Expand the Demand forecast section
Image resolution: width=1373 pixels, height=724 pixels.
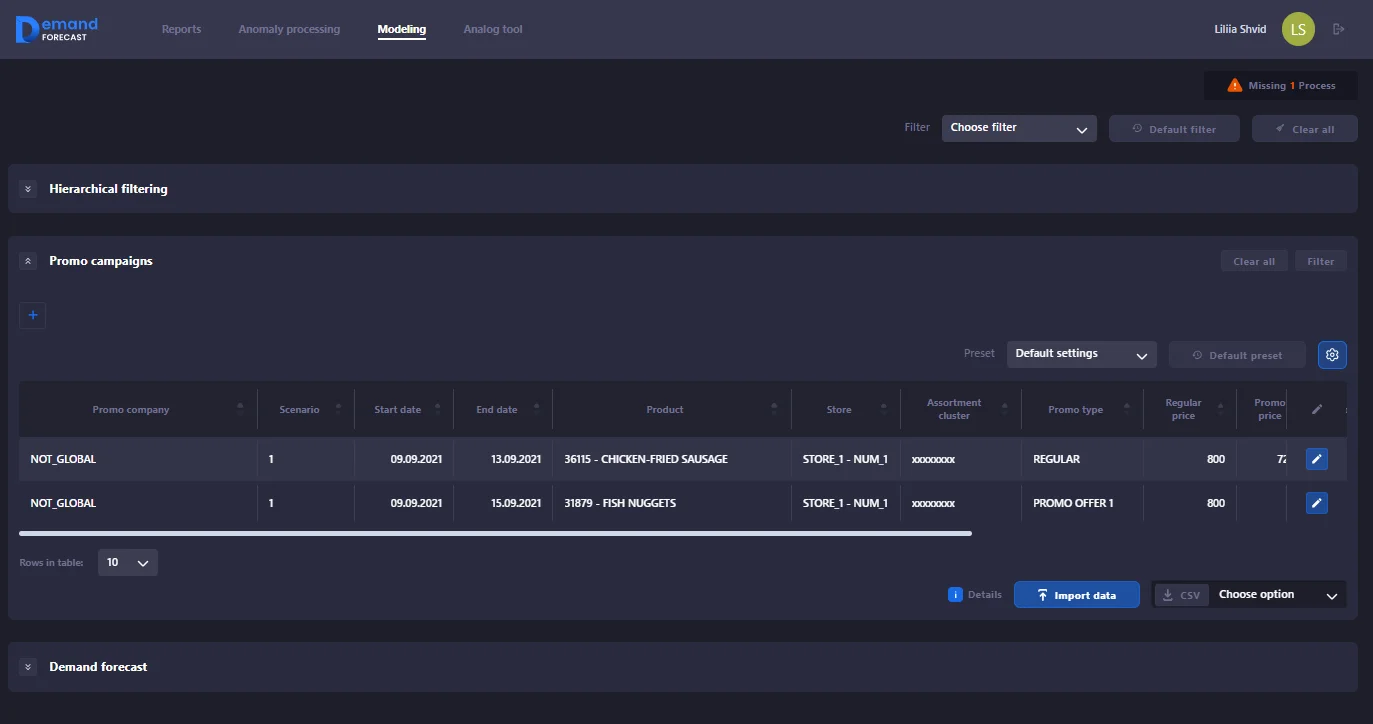click(28, 667)
